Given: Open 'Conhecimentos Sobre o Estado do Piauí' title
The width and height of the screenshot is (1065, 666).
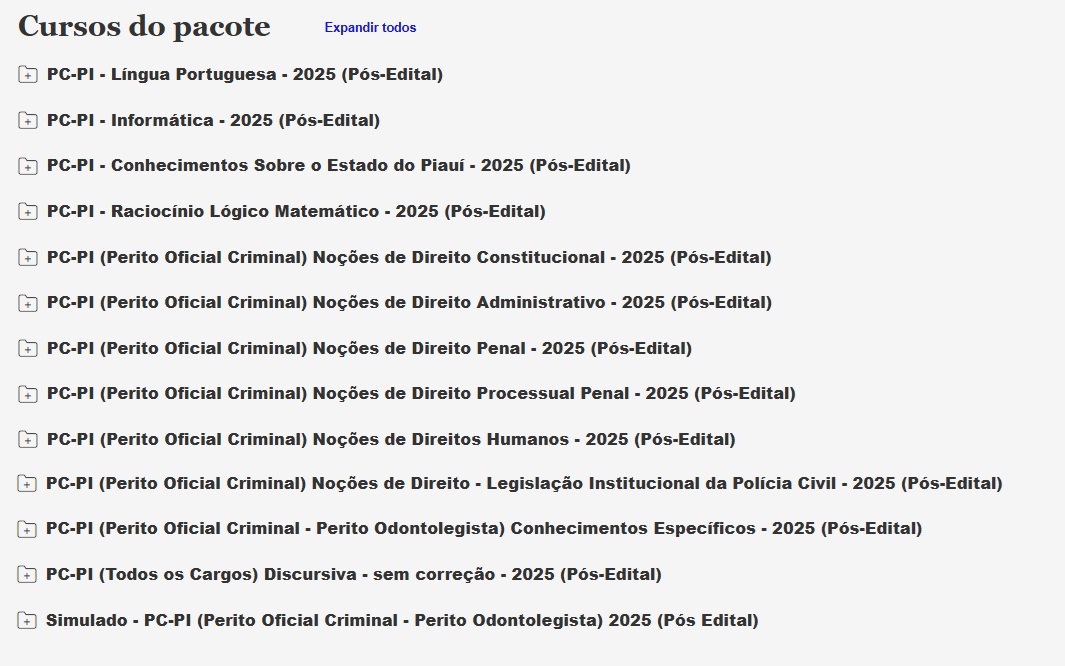Looking at the screenshot, I should click(x=338, y=165).
